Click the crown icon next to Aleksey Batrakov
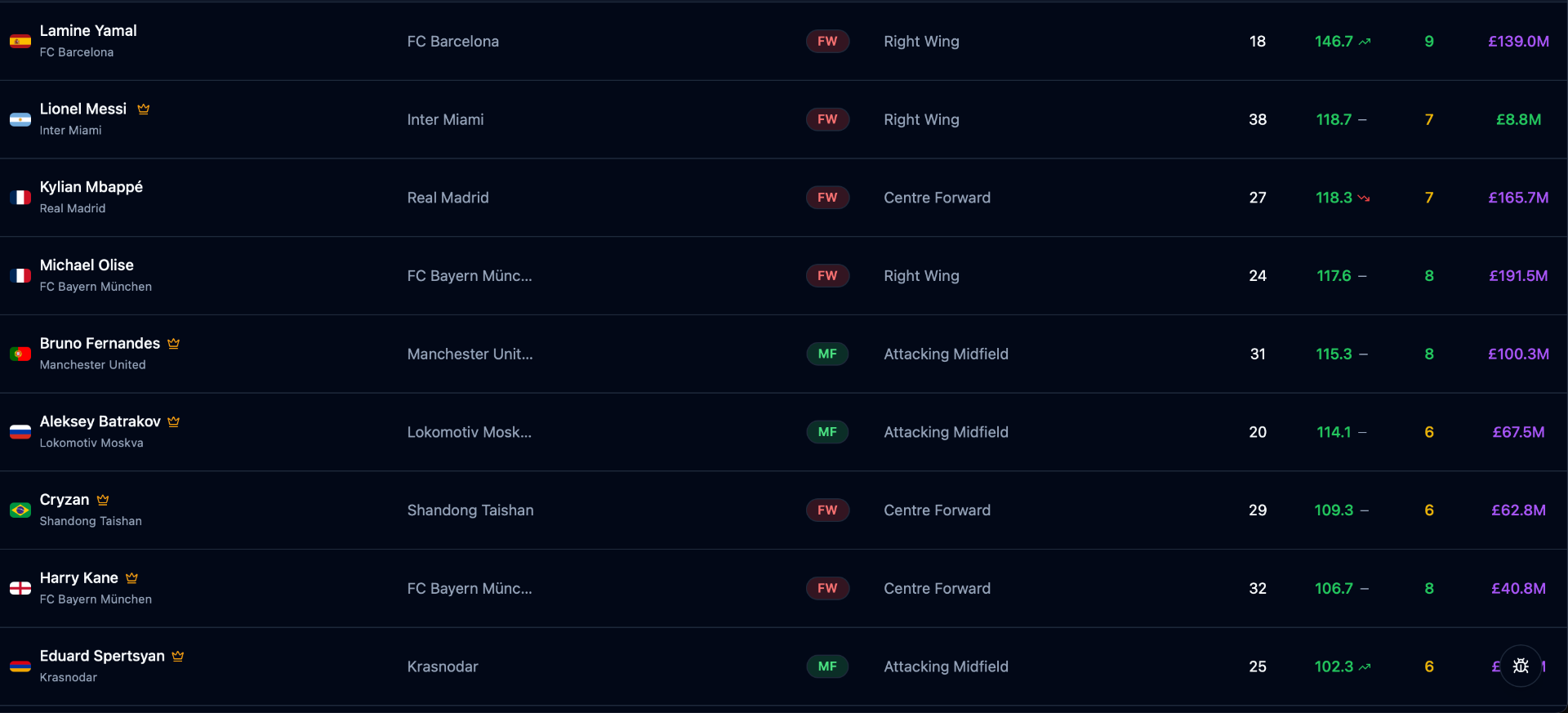1568x713 pixels. [x=174, y=422]
